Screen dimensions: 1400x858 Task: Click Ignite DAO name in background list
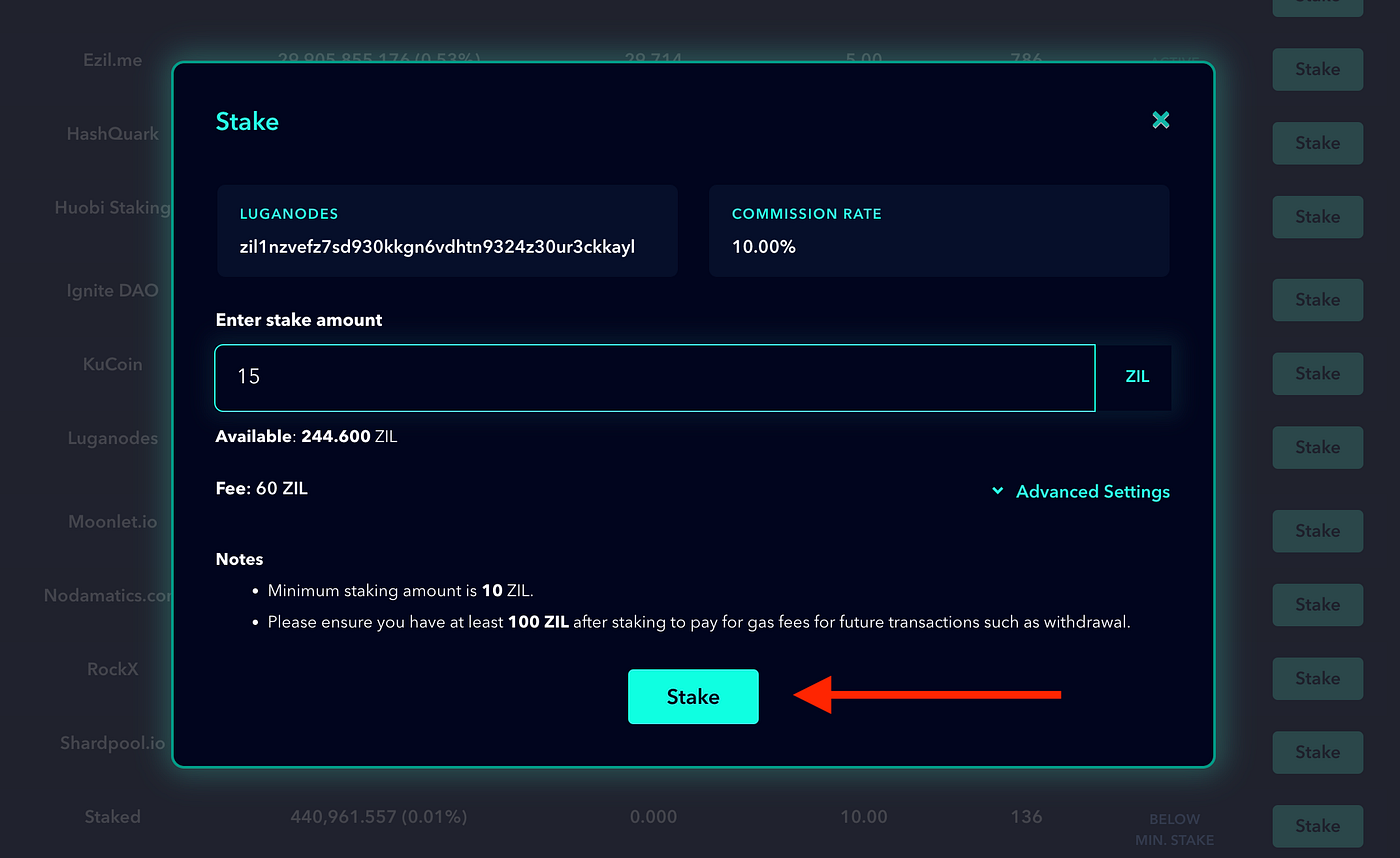pyautogui.click(x=112, y=291)
